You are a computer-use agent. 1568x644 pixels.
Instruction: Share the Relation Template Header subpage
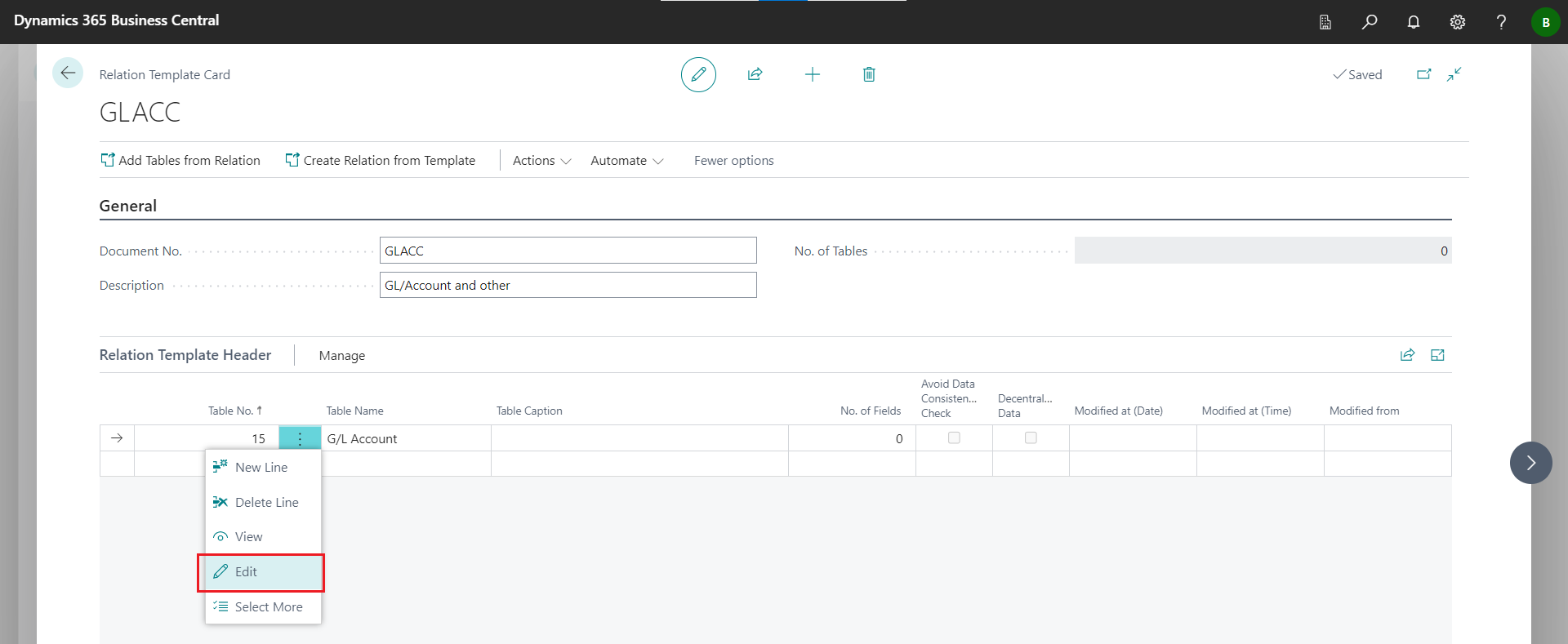tap(1407, 355)
